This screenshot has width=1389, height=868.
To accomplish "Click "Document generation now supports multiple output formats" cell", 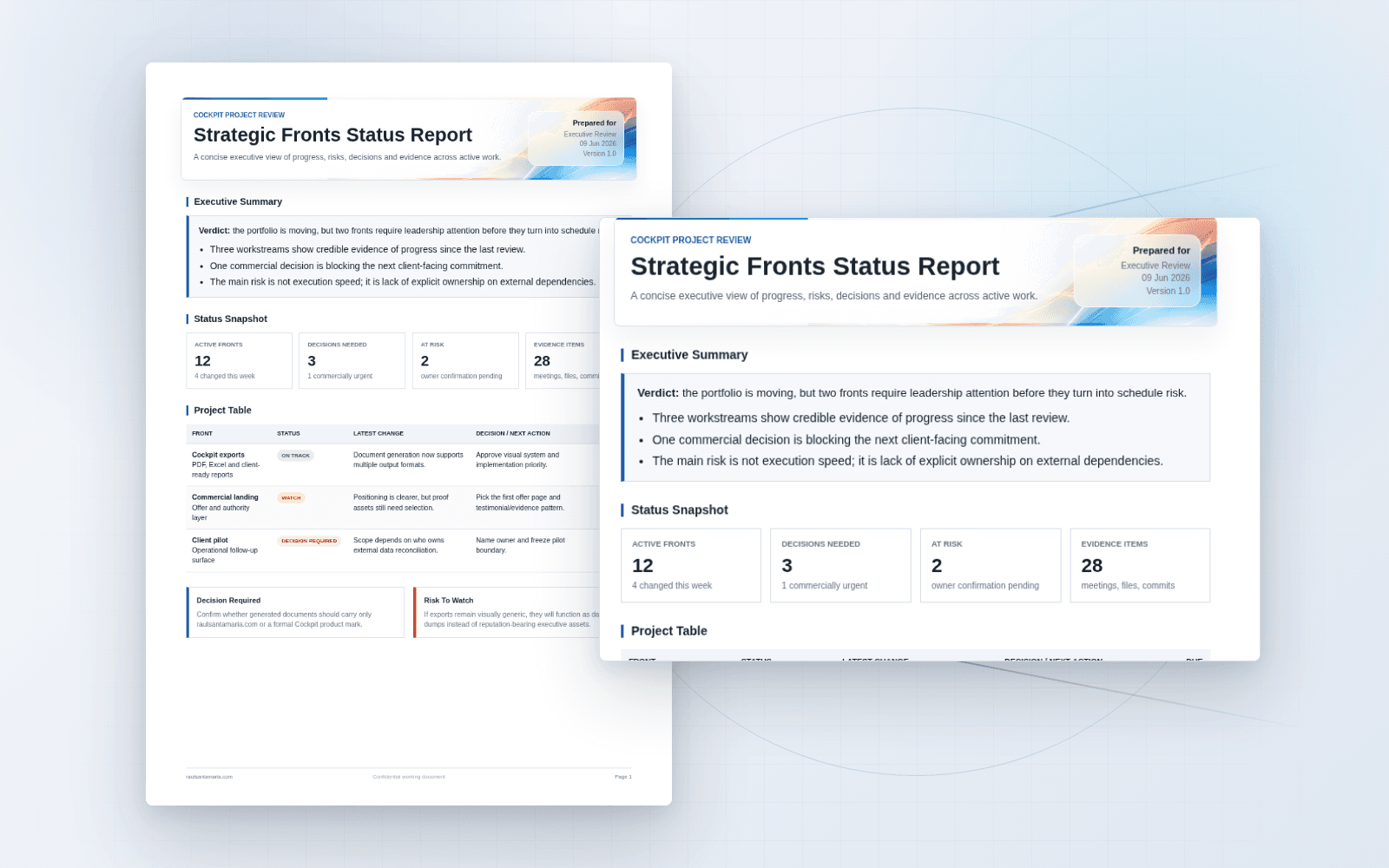I will click(x=408, y=460).
